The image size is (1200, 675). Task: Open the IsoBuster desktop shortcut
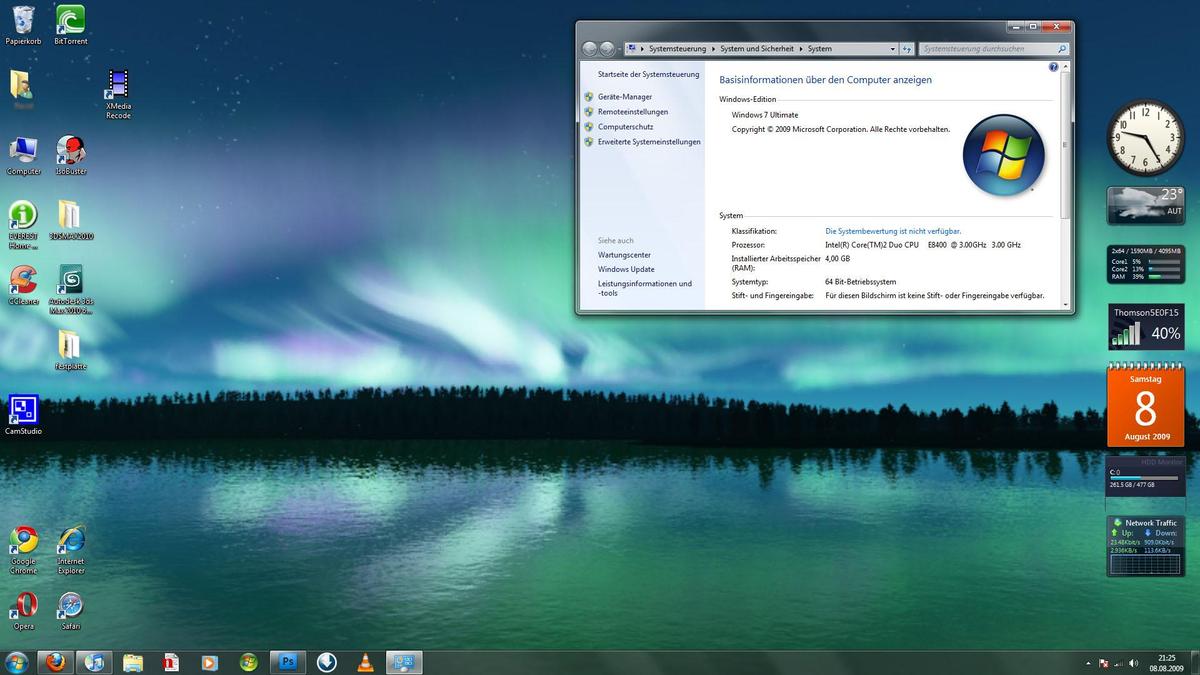tap(71, 156)
